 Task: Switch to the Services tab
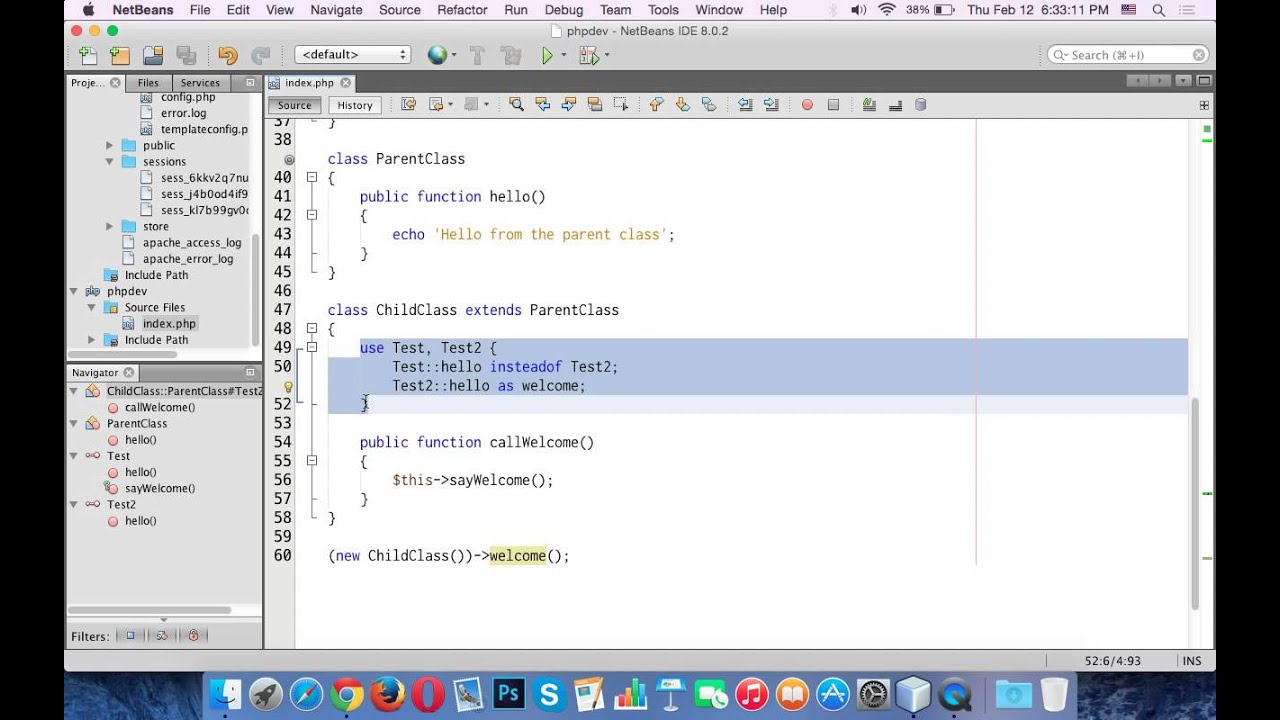(200, 83)
